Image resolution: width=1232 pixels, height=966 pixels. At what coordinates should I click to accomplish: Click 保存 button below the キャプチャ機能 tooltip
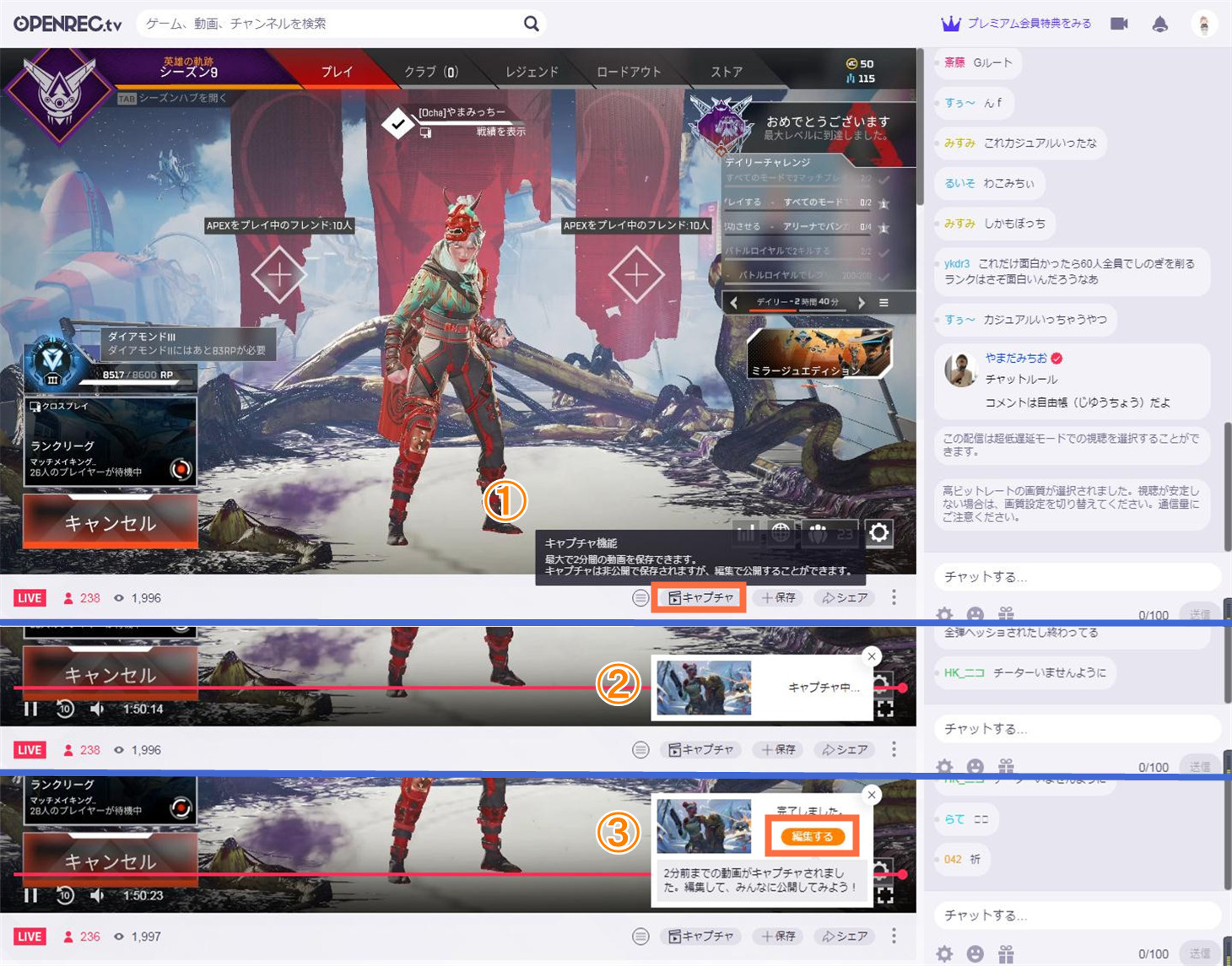pos(778,598)
